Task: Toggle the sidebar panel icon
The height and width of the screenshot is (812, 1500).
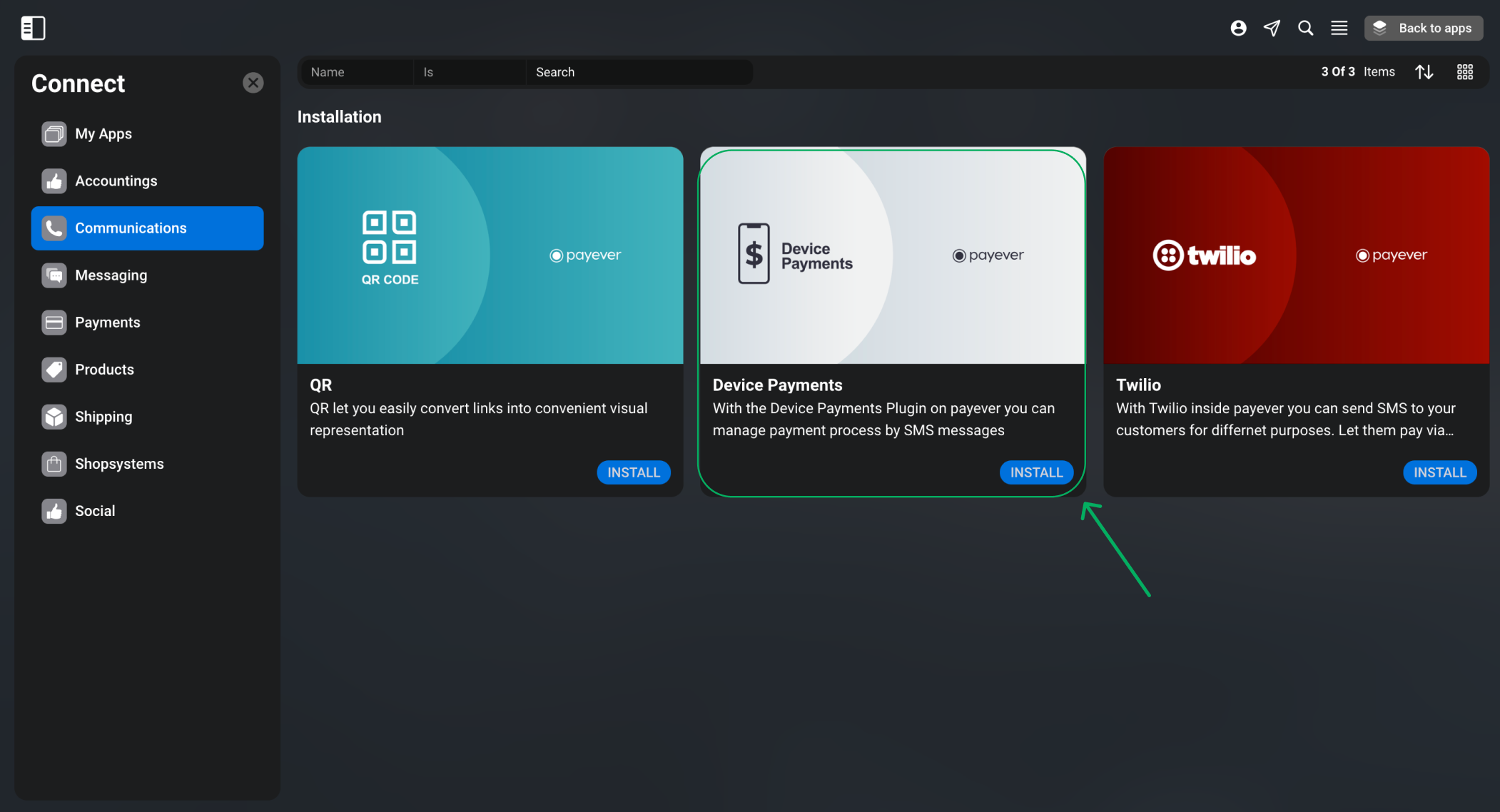Action: point(33,28)
